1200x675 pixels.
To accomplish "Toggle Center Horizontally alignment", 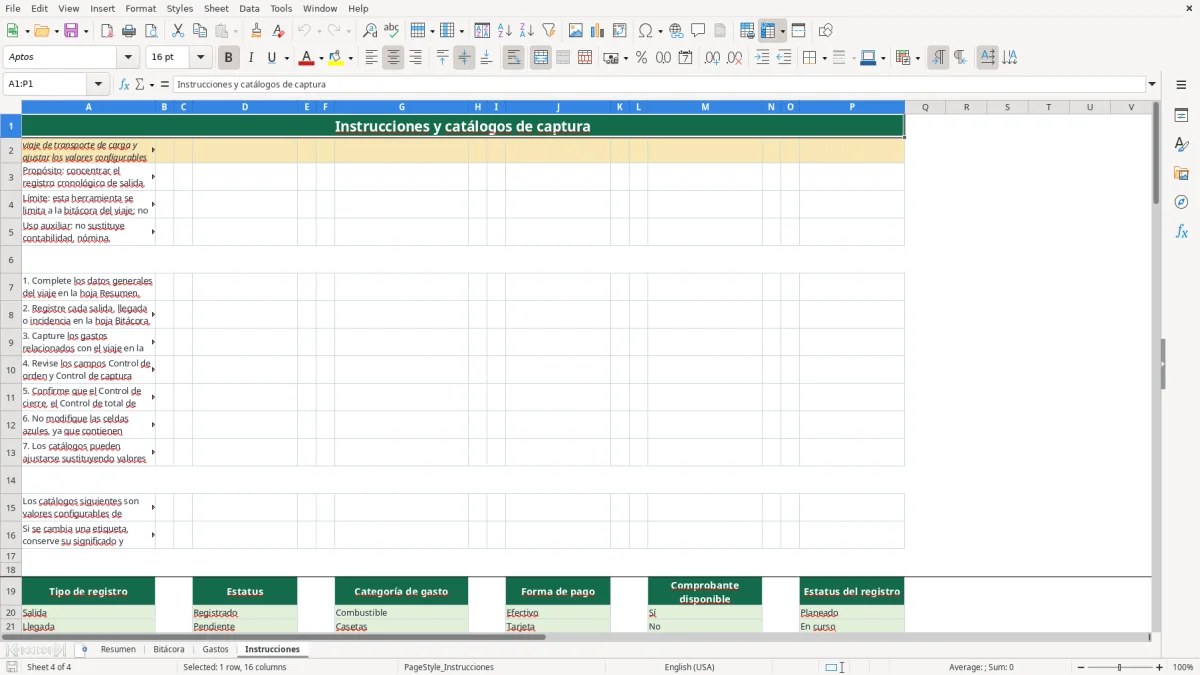I will tap(393, 58).
